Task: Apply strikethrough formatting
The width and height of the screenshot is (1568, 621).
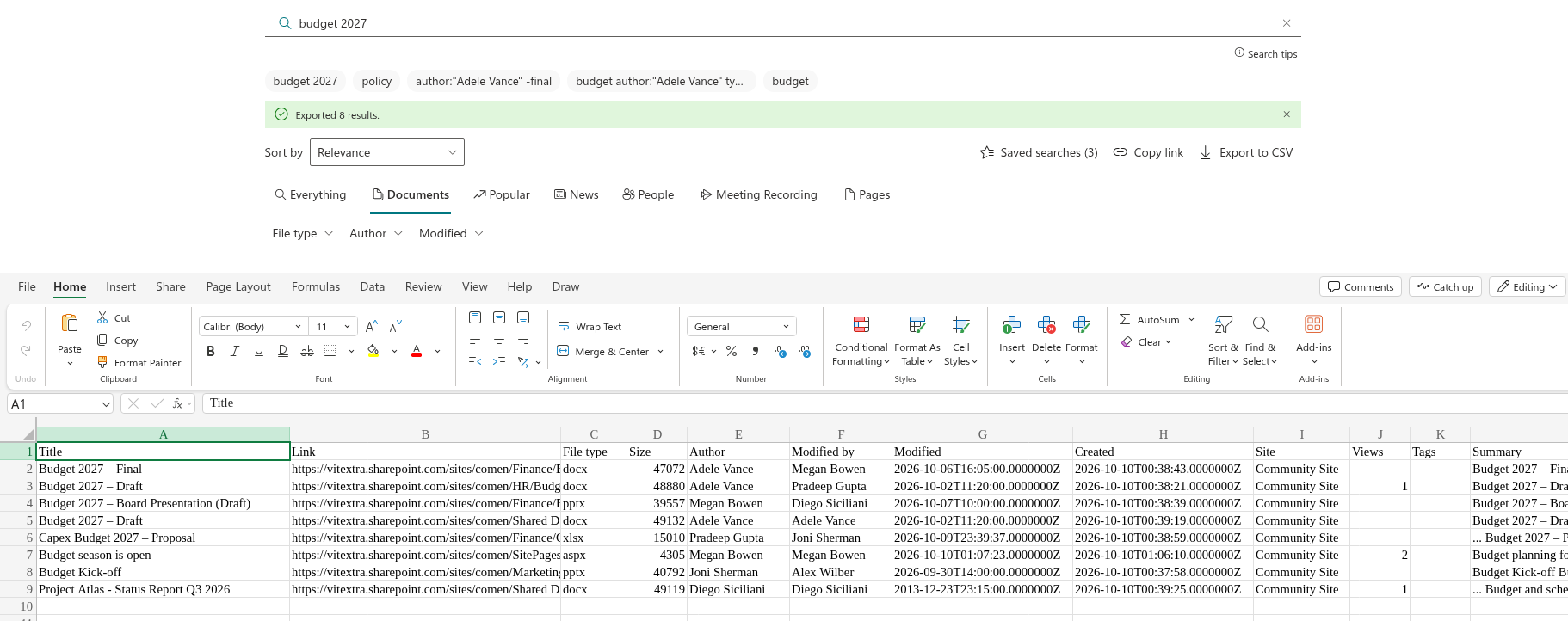Action: point(307,351)
